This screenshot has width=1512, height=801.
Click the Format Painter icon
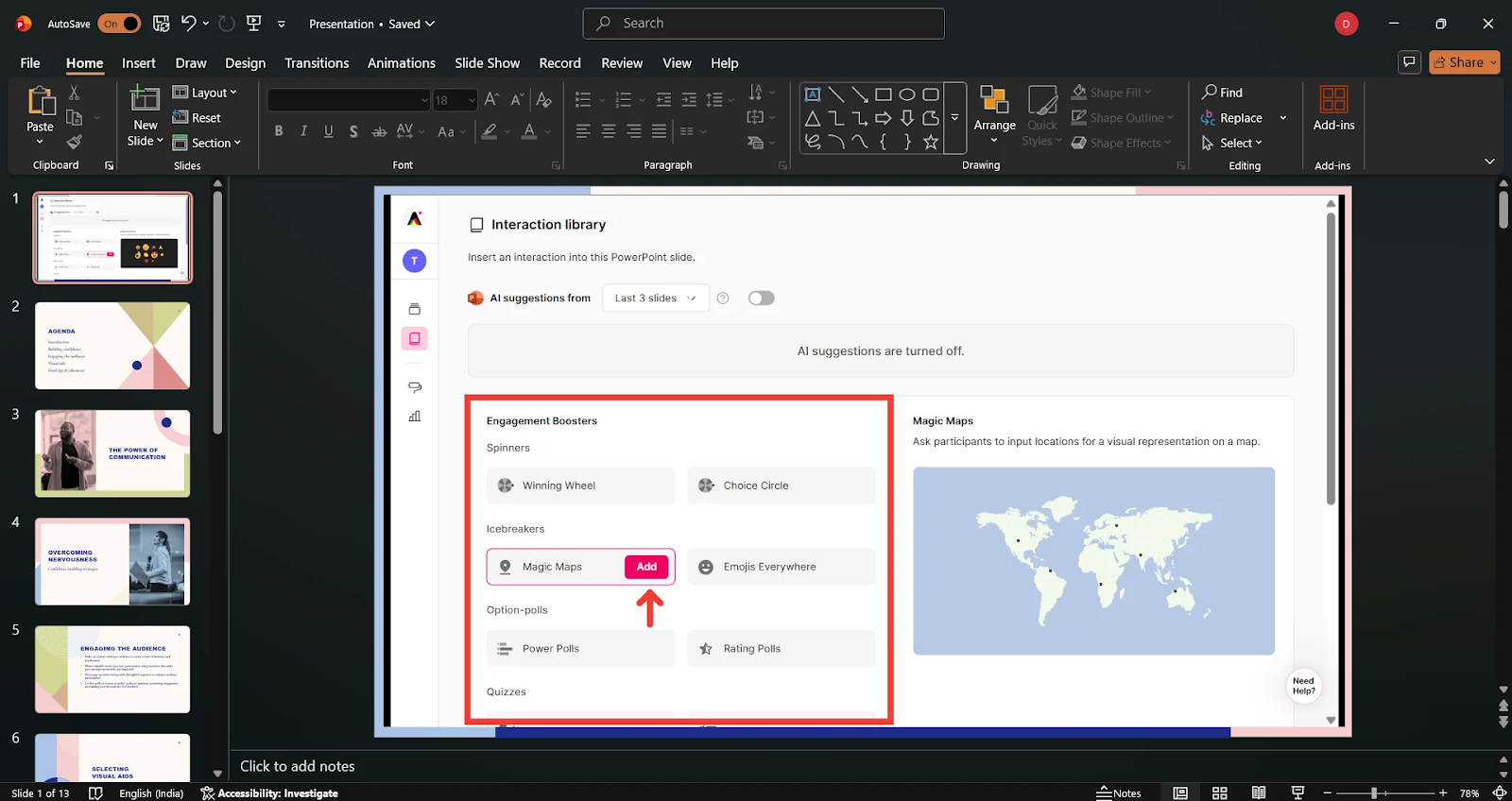pyautogui.click(x=74, y=143)
